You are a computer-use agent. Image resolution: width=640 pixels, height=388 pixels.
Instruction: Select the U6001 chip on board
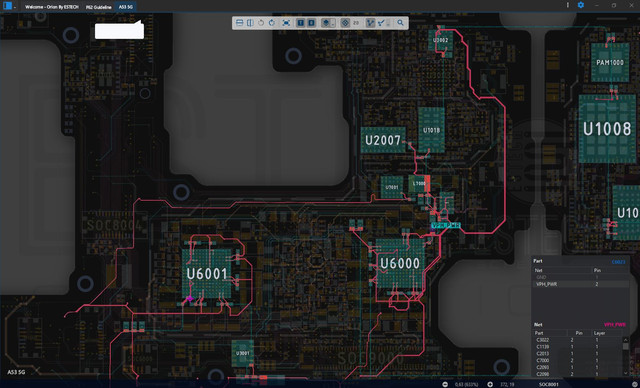(x=207, y=274)
